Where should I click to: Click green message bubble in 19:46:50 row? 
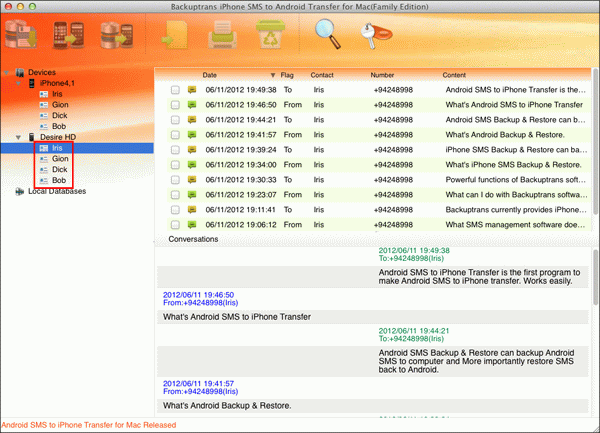192,105
